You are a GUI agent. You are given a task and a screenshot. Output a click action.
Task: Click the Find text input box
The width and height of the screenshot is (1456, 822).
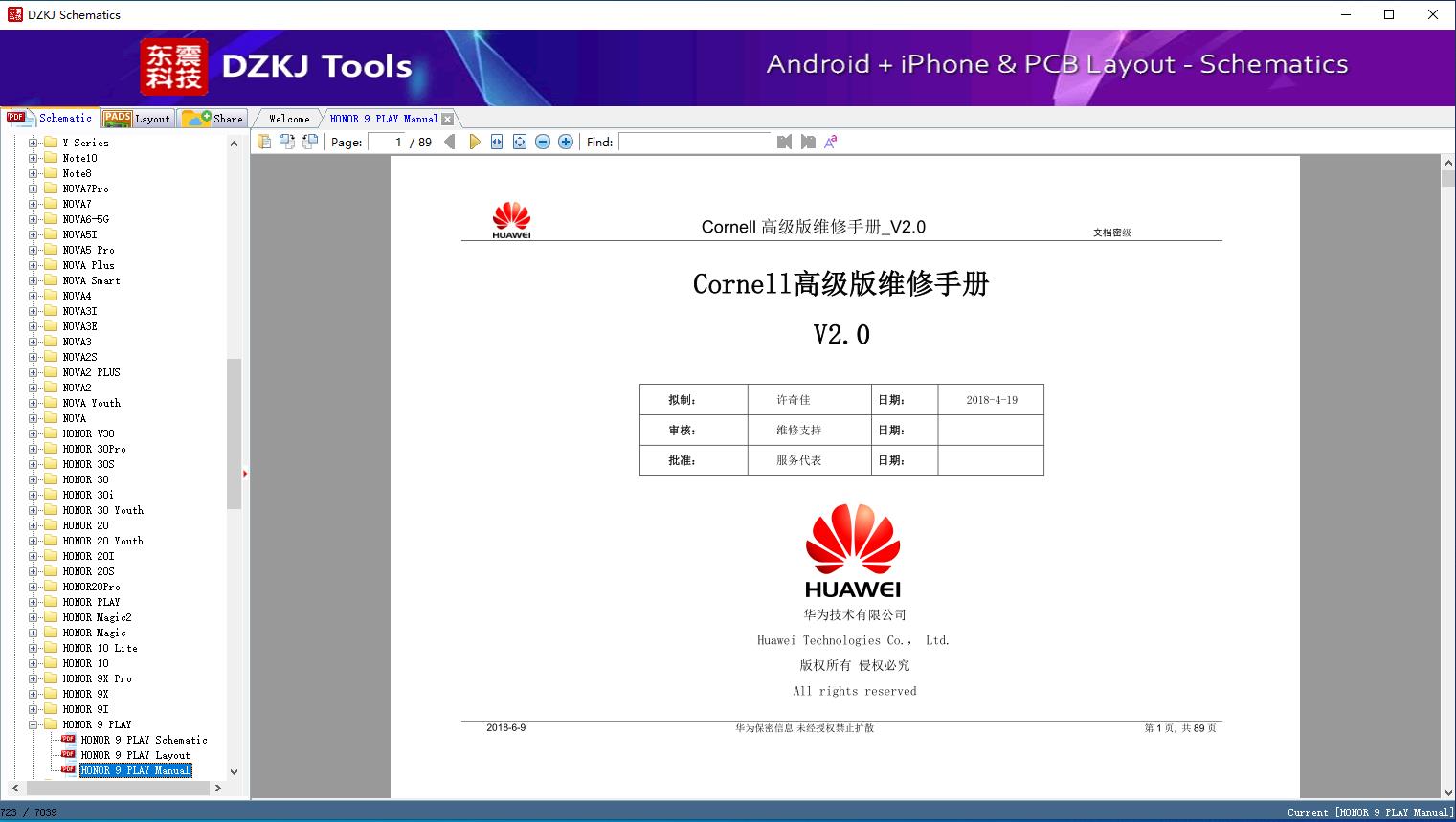694,142
